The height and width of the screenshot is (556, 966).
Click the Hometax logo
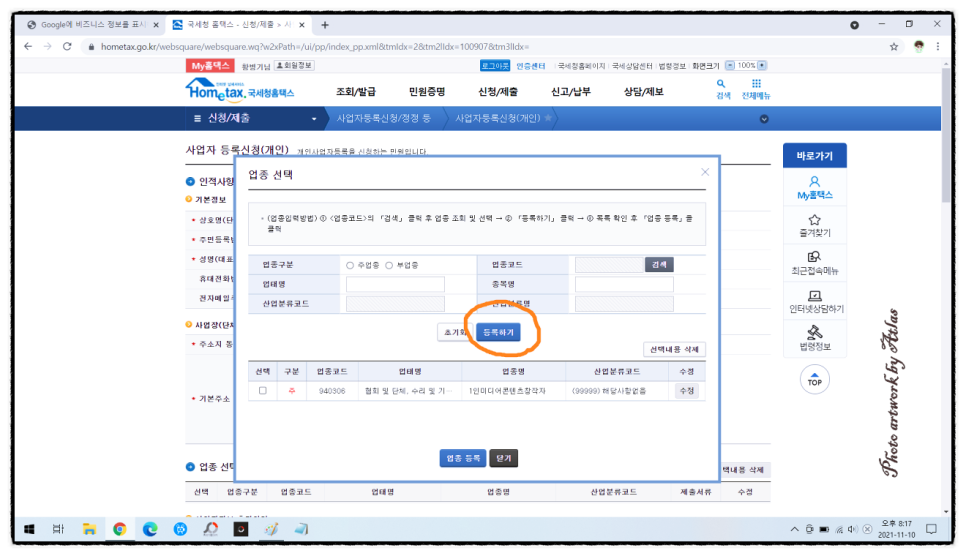[239, 90]
